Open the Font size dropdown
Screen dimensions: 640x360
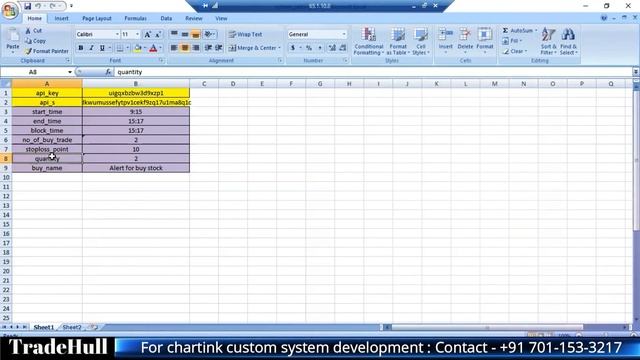pyautogui.click(x=138, y=34)
